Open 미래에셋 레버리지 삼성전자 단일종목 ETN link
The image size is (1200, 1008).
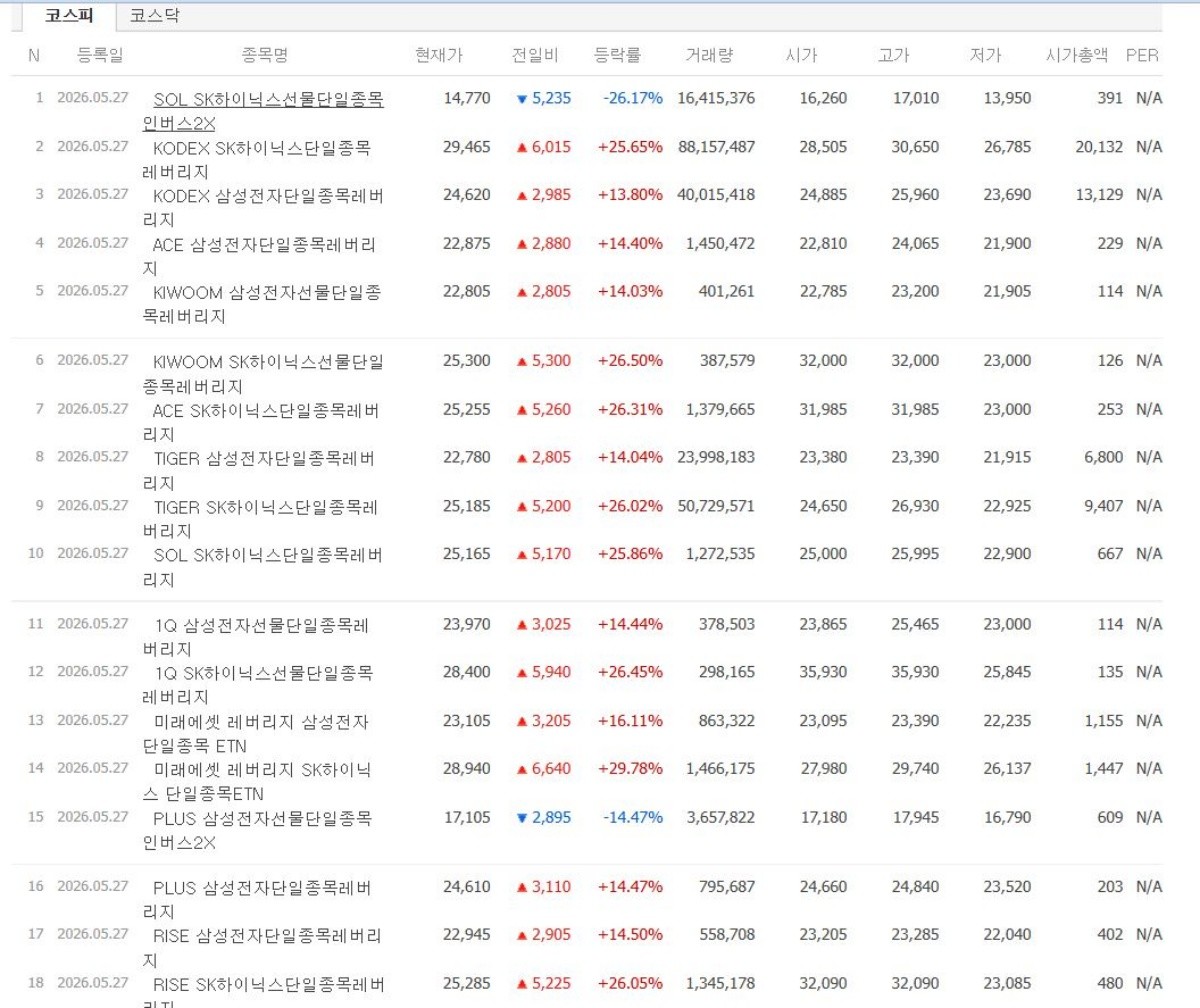[256, 732]
